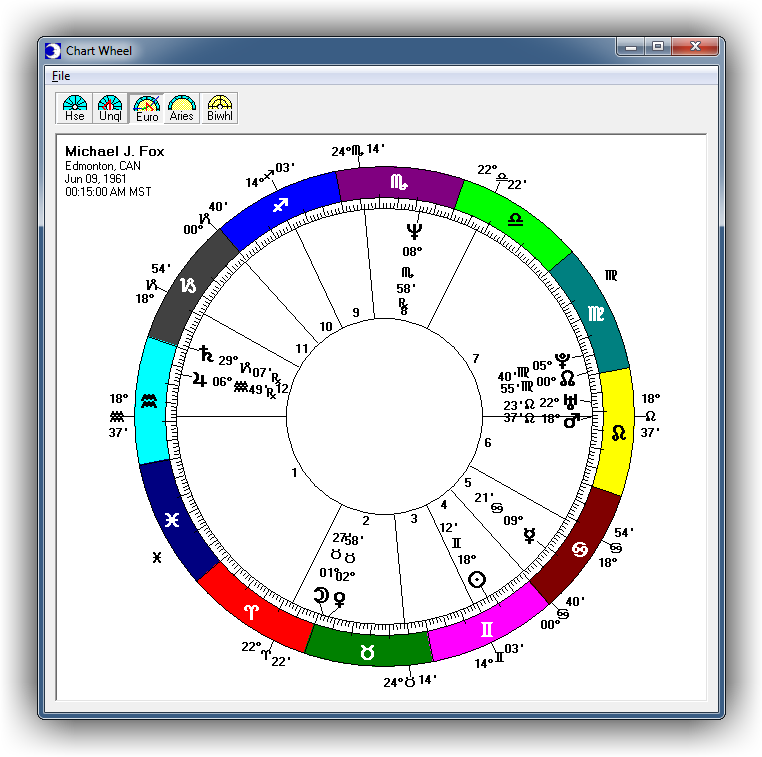Click the Saturn planet glyph
Viewport: 762px width, 757px height.
pyautogui.click(x=207, y=354)
